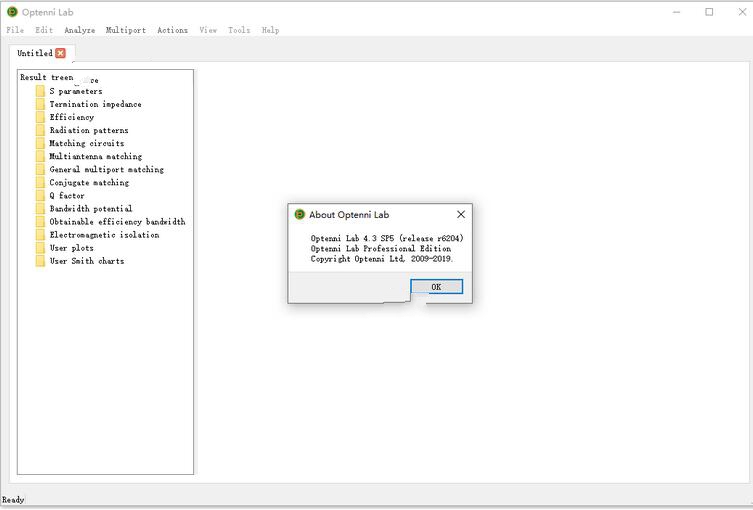Click the 'Copyright Optenni Ltd, 2009-2019' text
753x510 pixels.
pos(381,258)
